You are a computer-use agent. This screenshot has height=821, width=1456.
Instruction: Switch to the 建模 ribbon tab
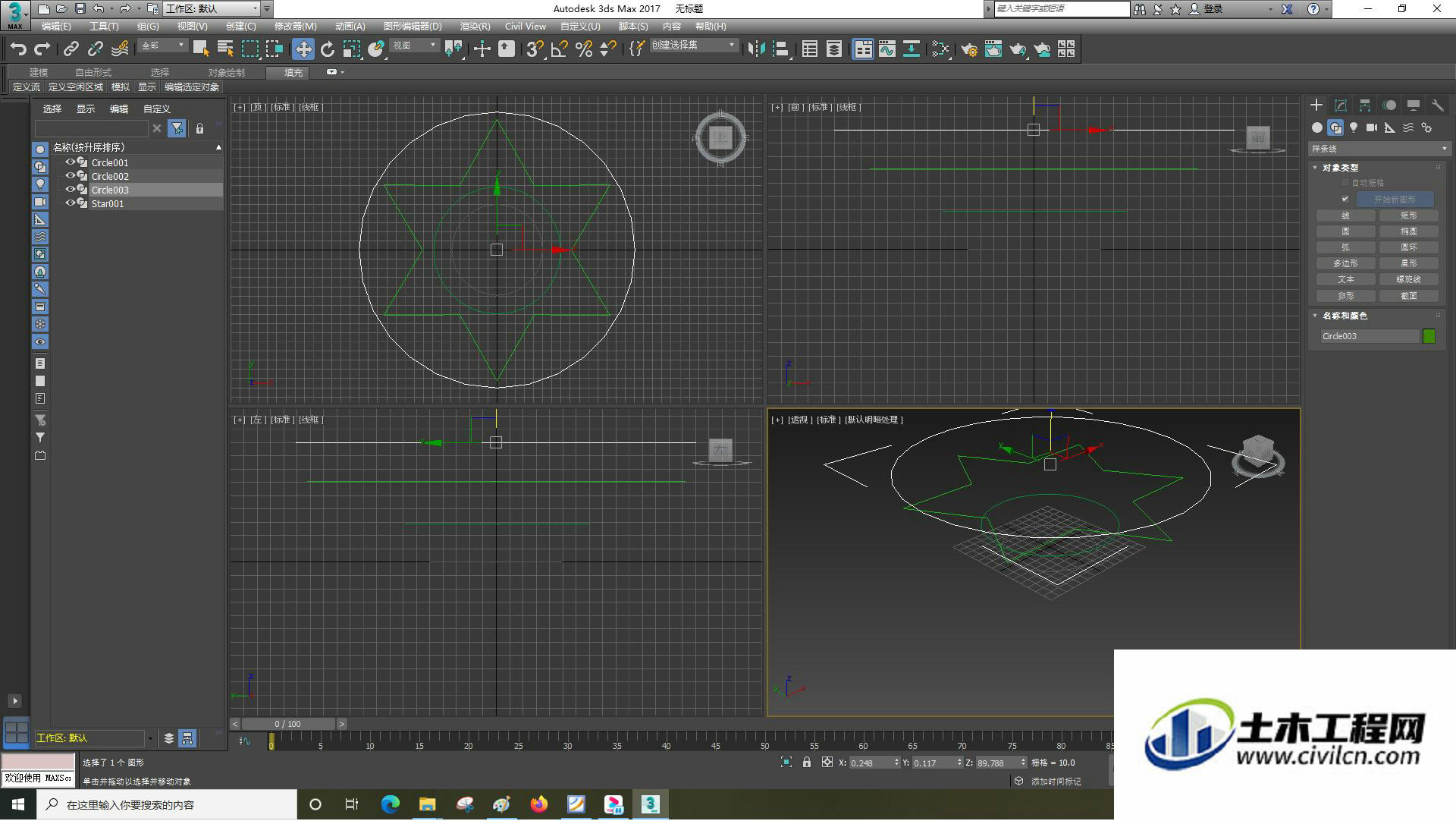point(39,73)
